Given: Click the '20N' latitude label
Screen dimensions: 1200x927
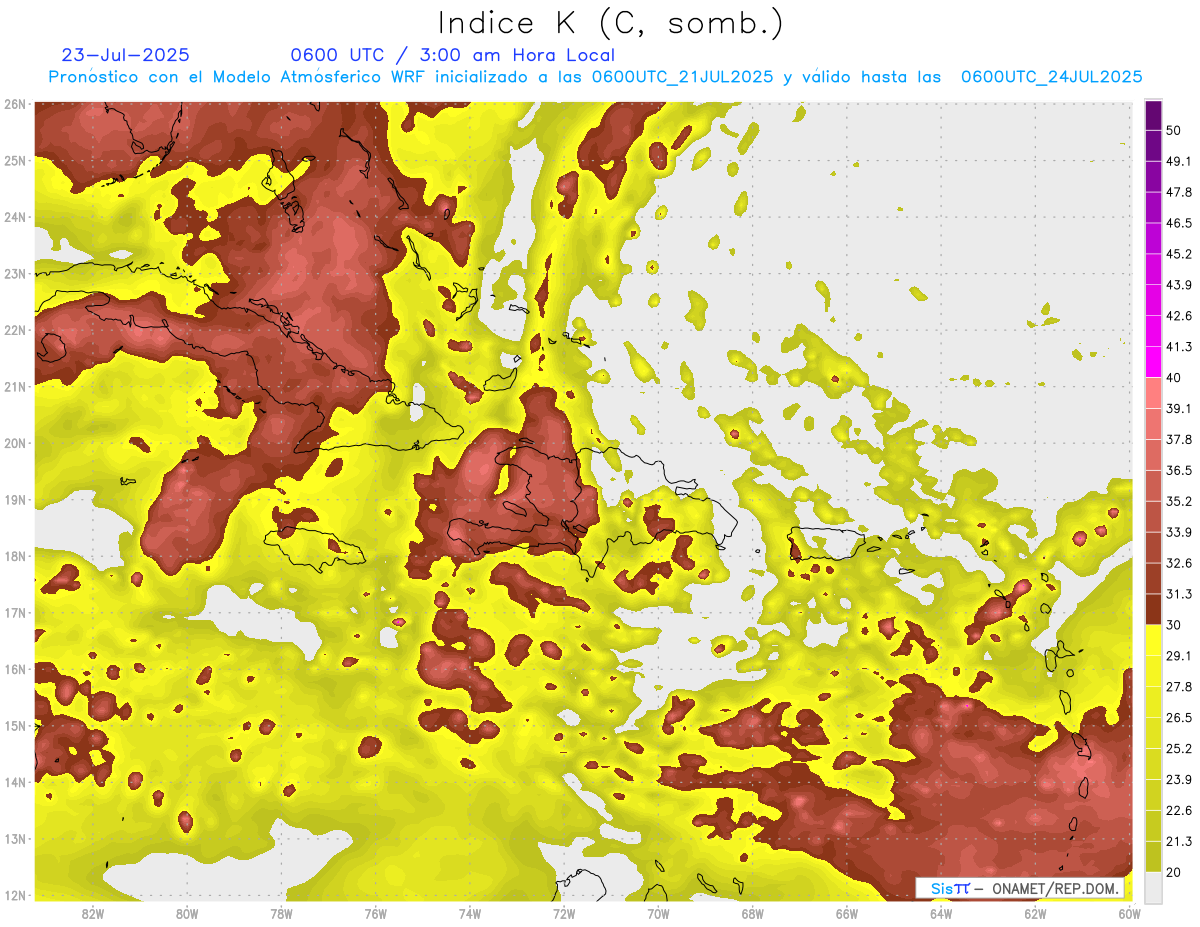Looking at the screenshot, I should [x=15, y=443].
